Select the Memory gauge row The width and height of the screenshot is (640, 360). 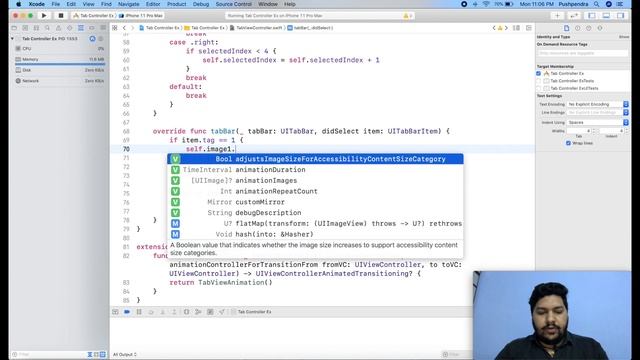[x=60, y=60]
